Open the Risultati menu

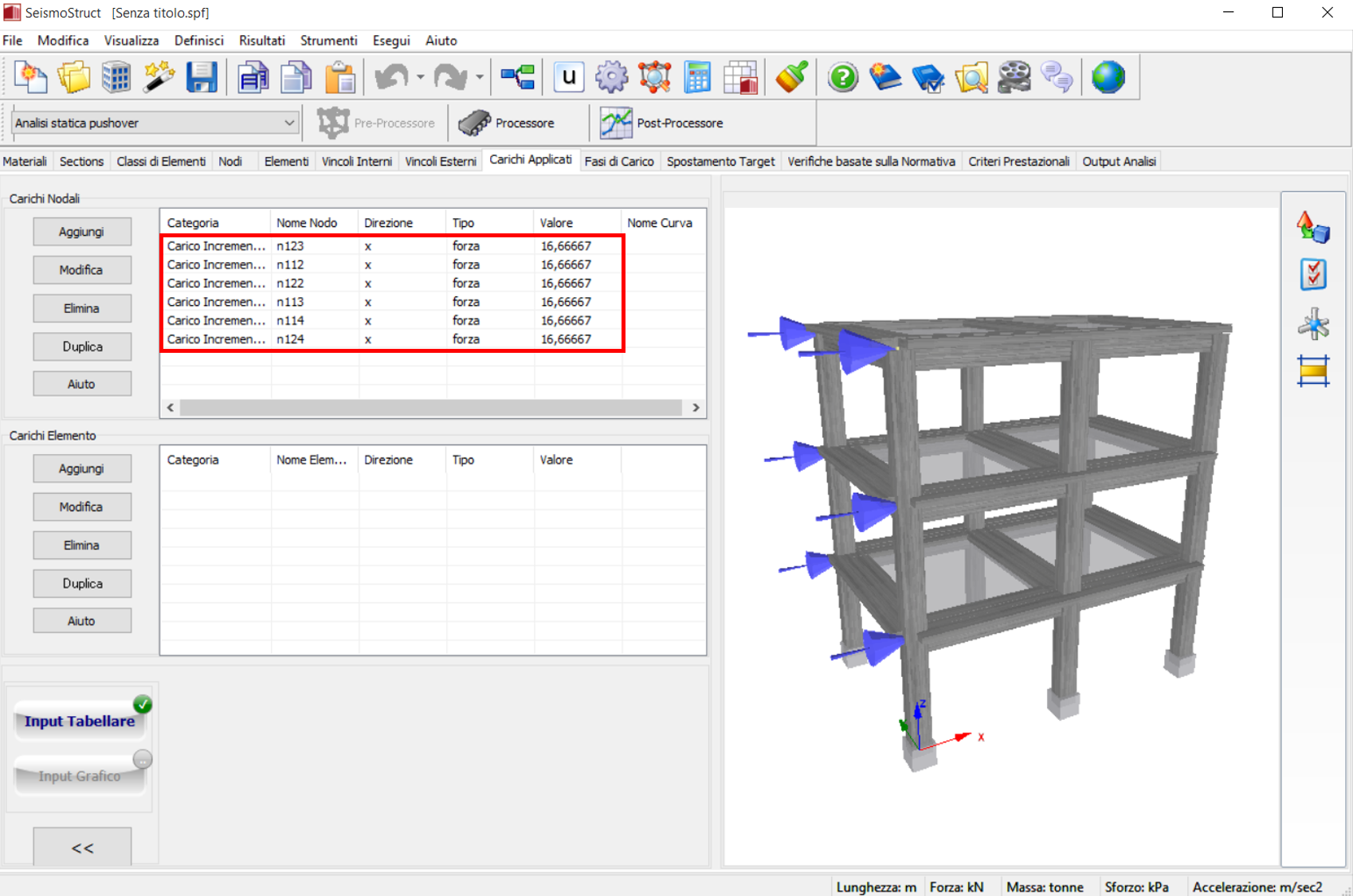[x=261, y=41]
